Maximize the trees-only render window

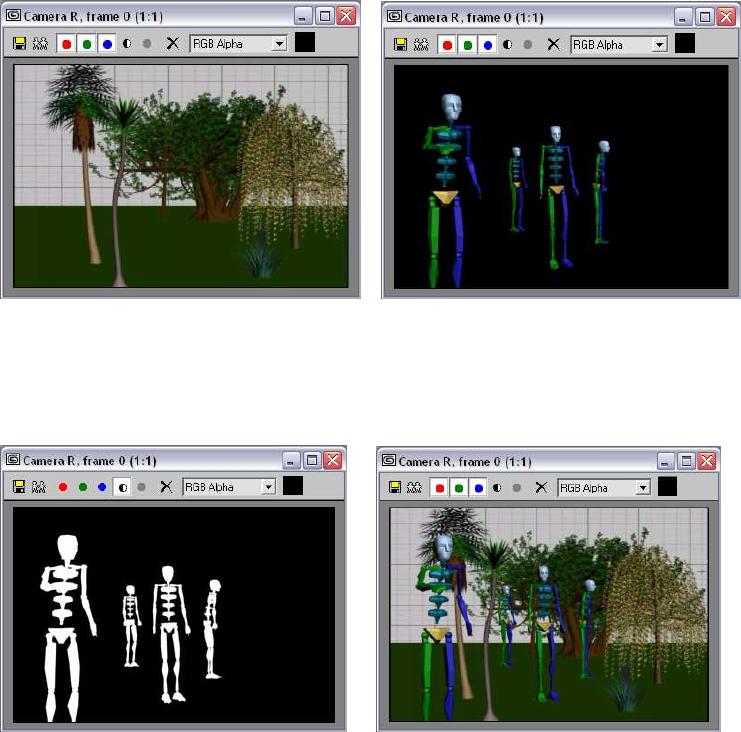point(325,17)
